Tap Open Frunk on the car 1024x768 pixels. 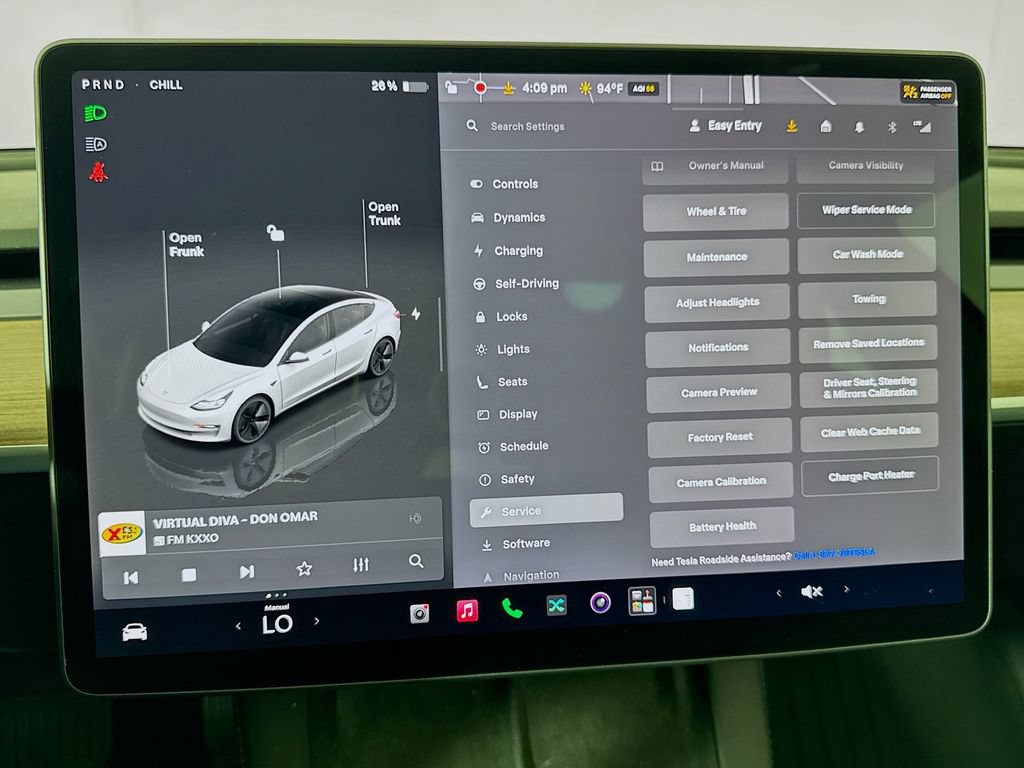[x=186, y=245]
